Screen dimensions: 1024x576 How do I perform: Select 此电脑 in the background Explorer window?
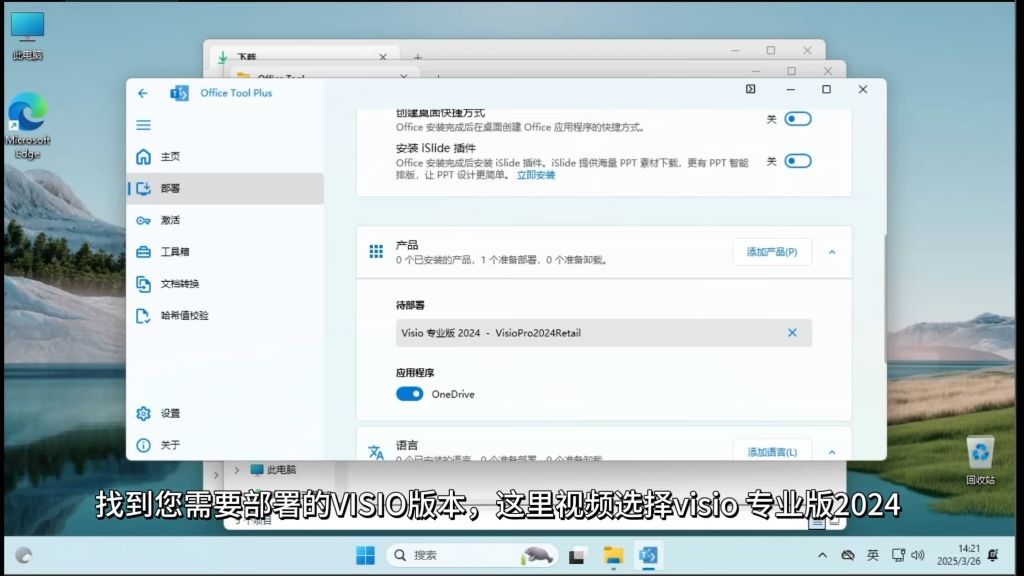[x=274, y=470]
